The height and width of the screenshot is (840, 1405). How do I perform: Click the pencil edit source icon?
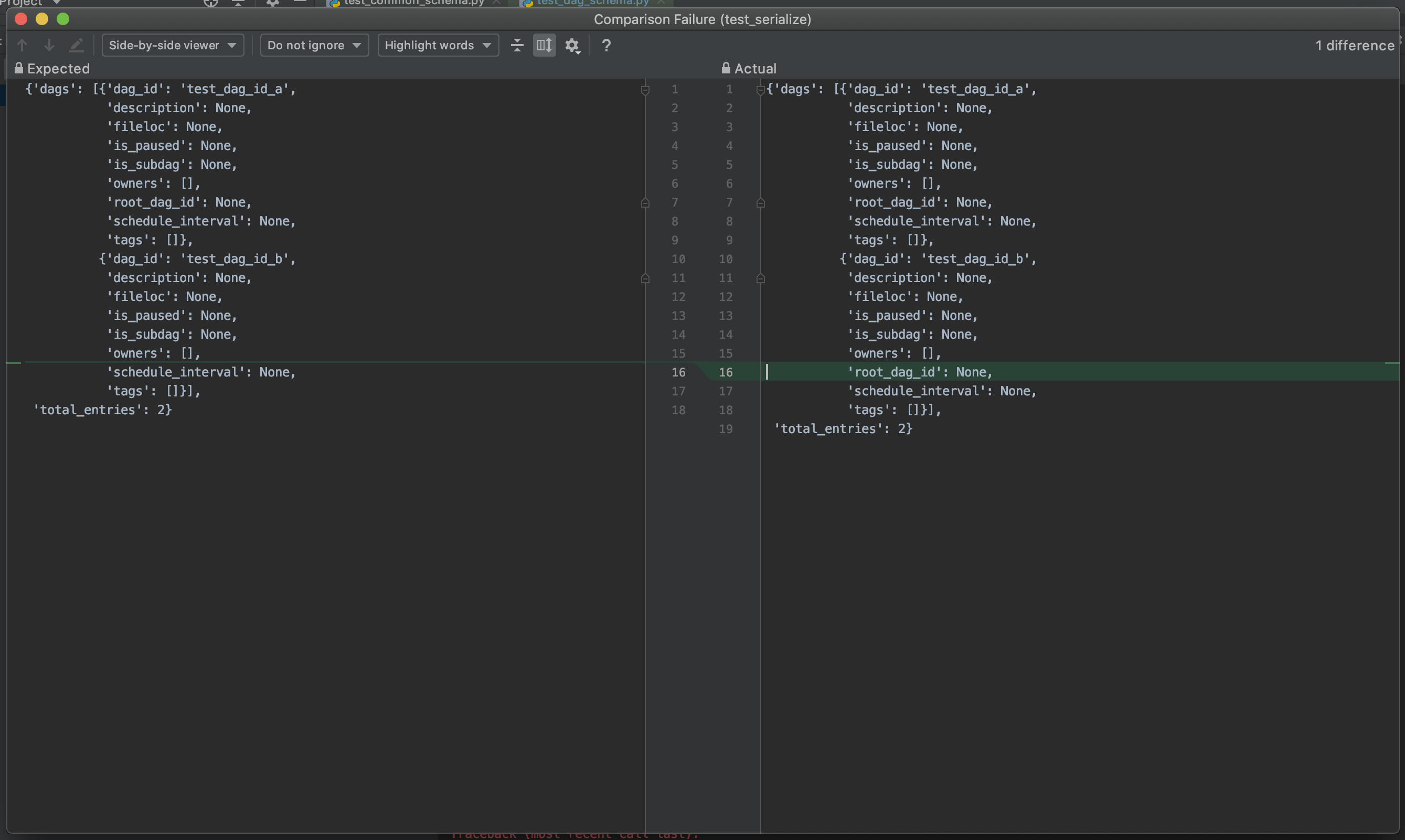(x=77, y=45)
